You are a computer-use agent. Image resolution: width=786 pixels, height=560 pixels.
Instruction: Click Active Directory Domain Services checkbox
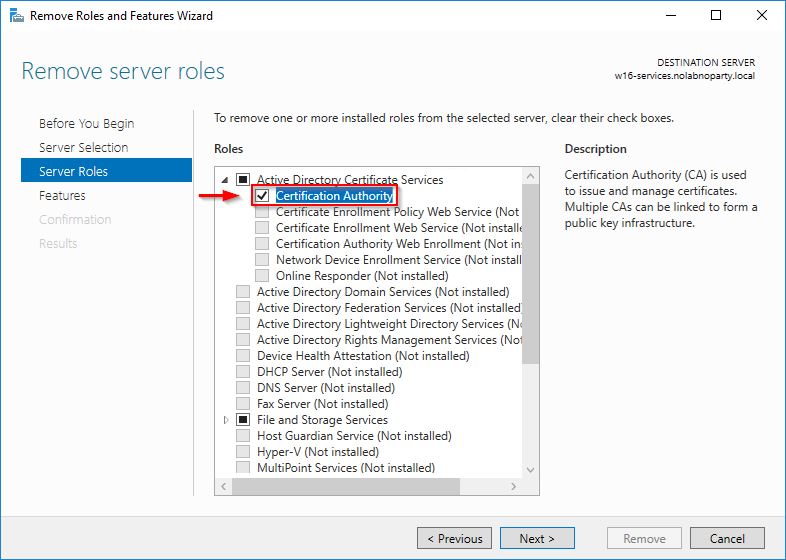(x=243, y=292)
